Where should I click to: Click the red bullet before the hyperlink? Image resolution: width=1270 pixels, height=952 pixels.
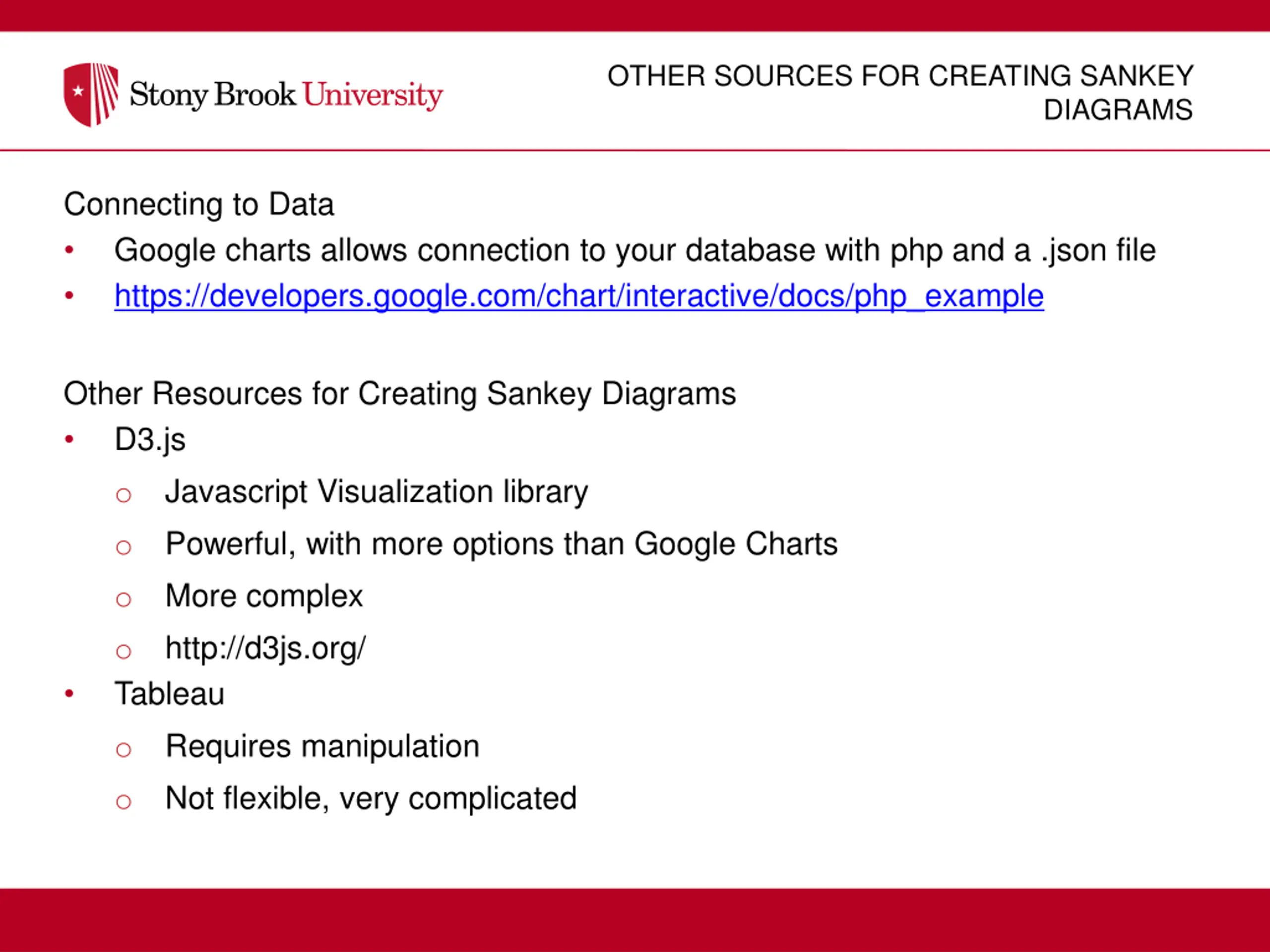click(x=69, y=296)
